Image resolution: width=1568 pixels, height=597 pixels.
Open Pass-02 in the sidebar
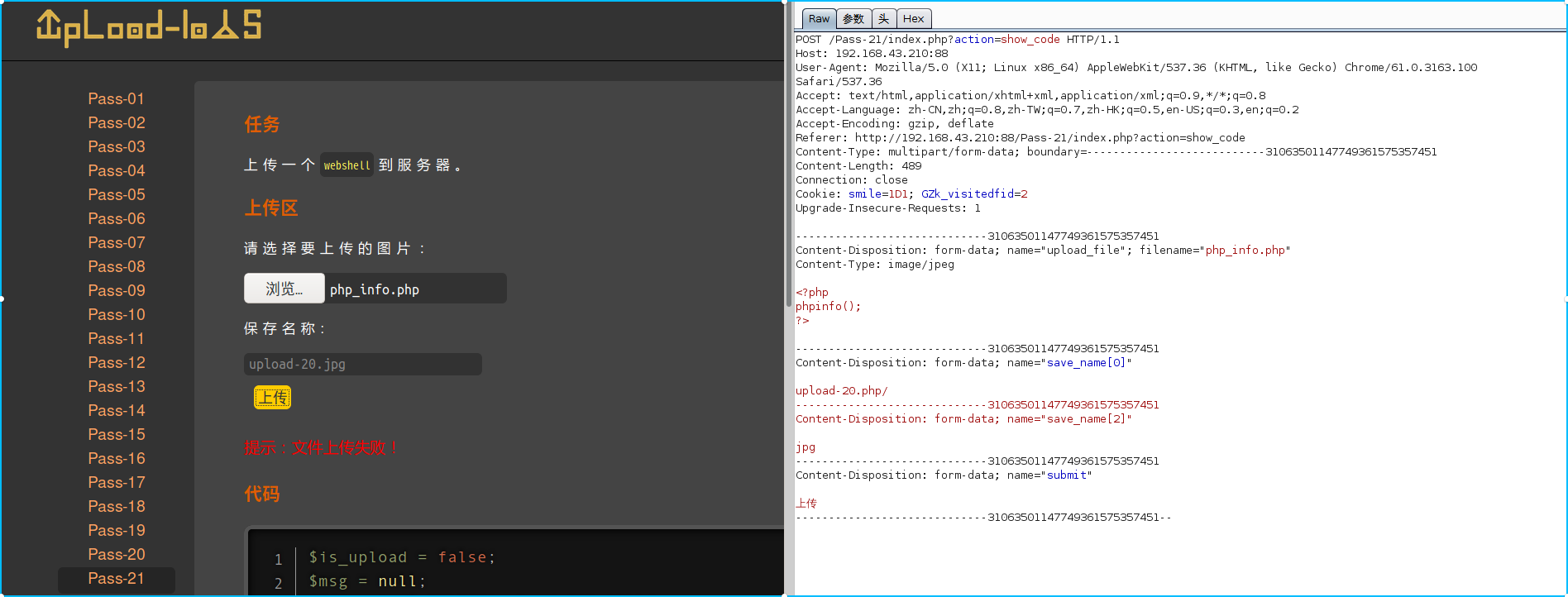tap(117, 122)
